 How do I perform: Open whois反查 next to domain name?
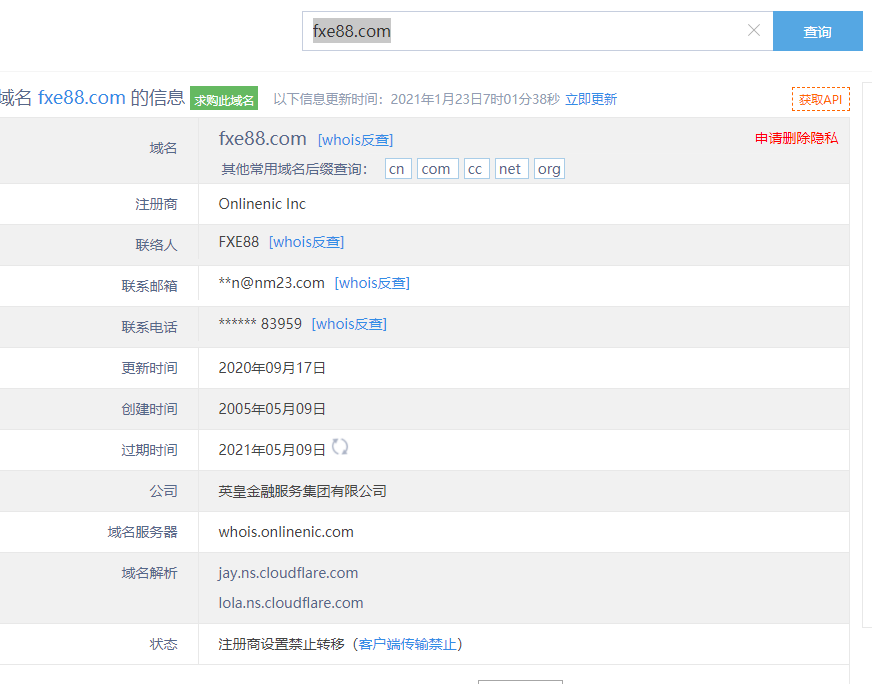[x=355, y=140]
